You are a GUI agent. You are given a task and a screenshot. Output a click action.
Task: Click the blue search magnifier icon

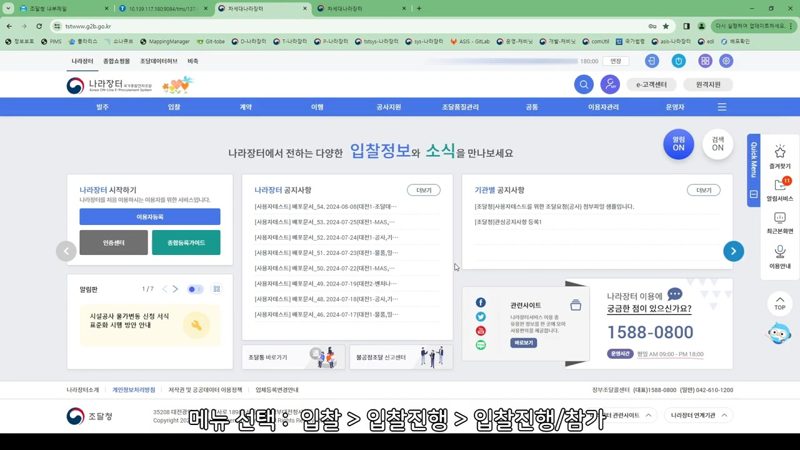coord(584,84)
